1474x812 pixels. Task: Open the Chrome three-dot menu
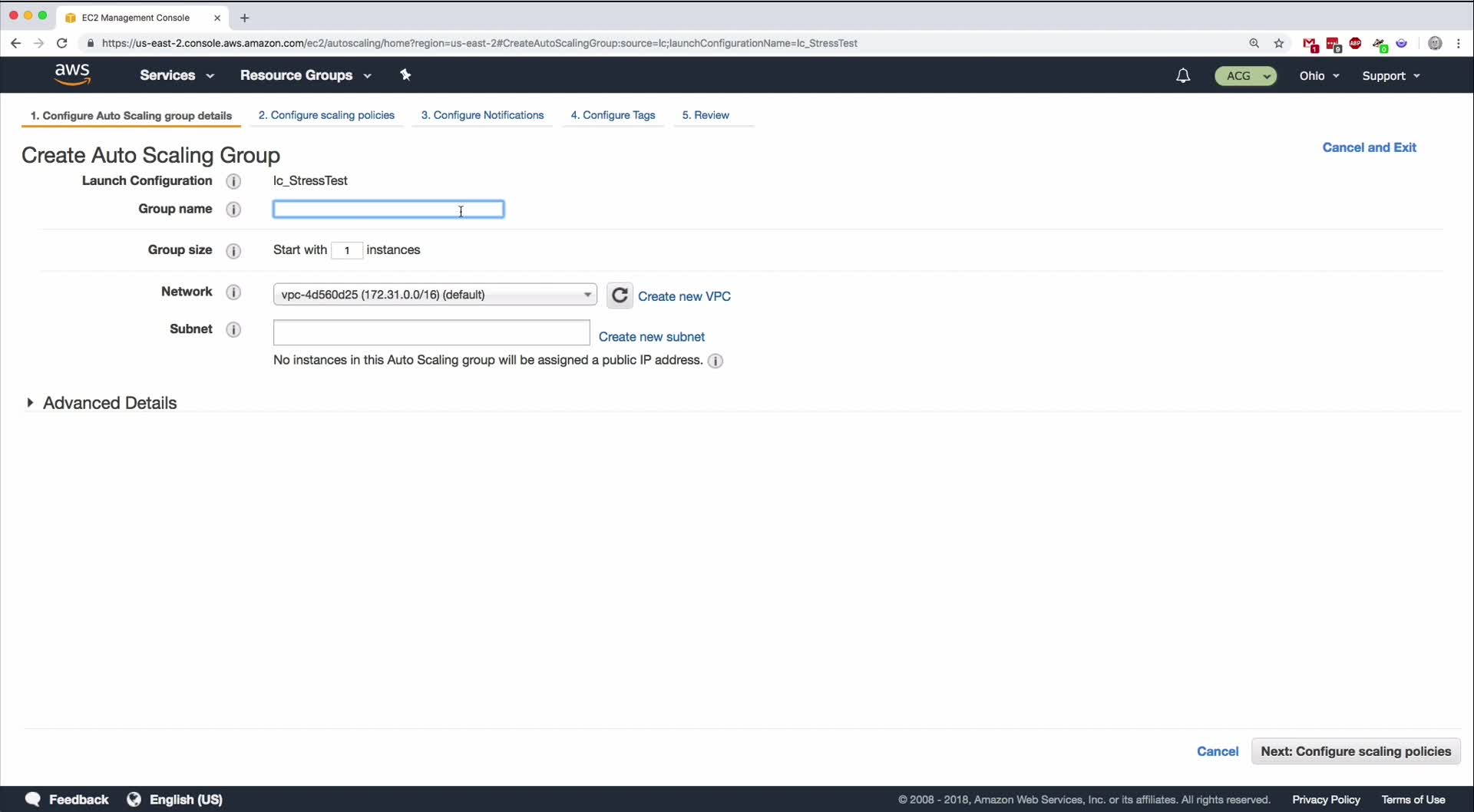1459,44
